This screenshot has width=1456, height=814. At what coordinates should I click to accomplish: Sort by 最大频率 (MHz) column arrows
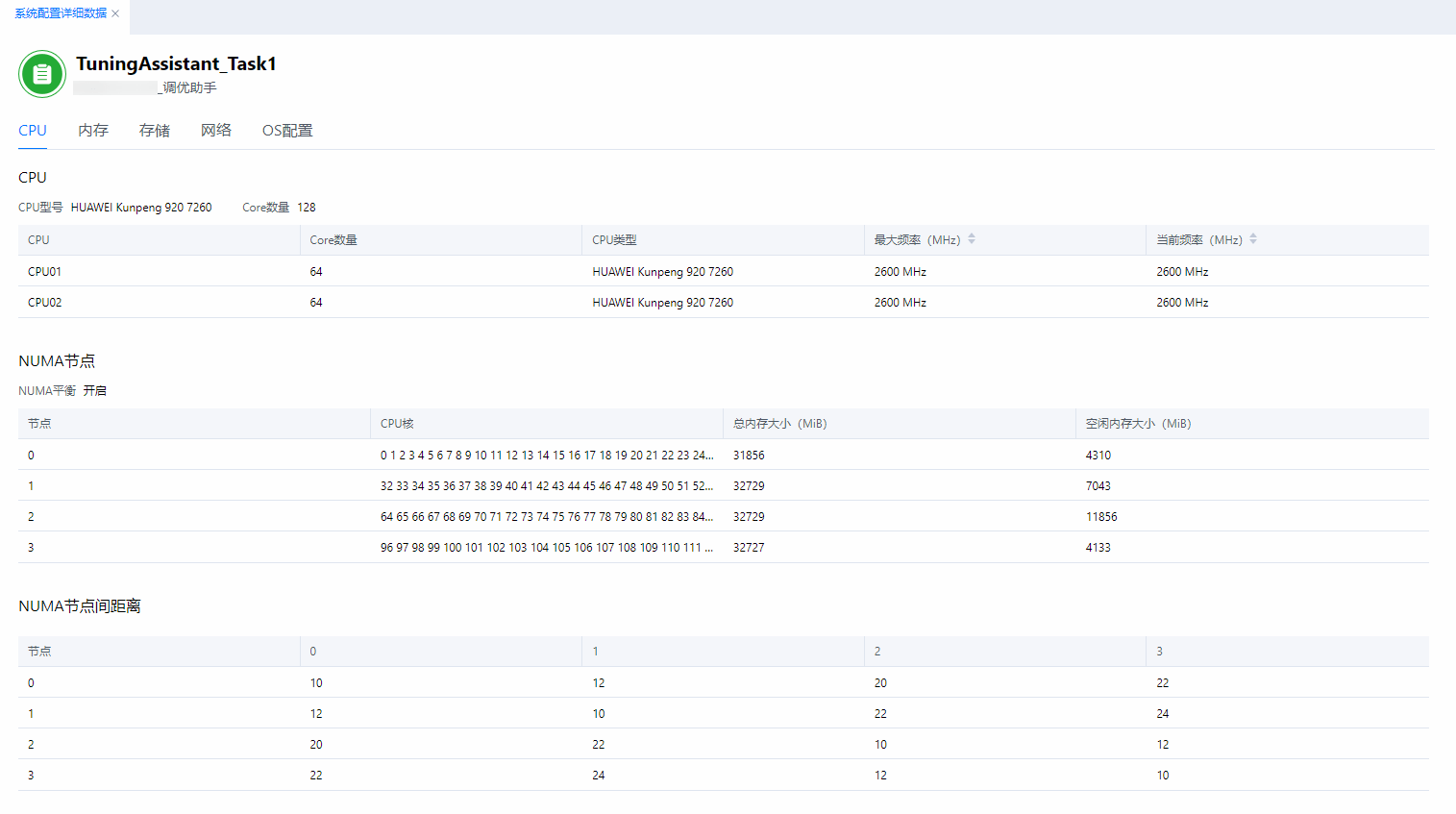972,239
